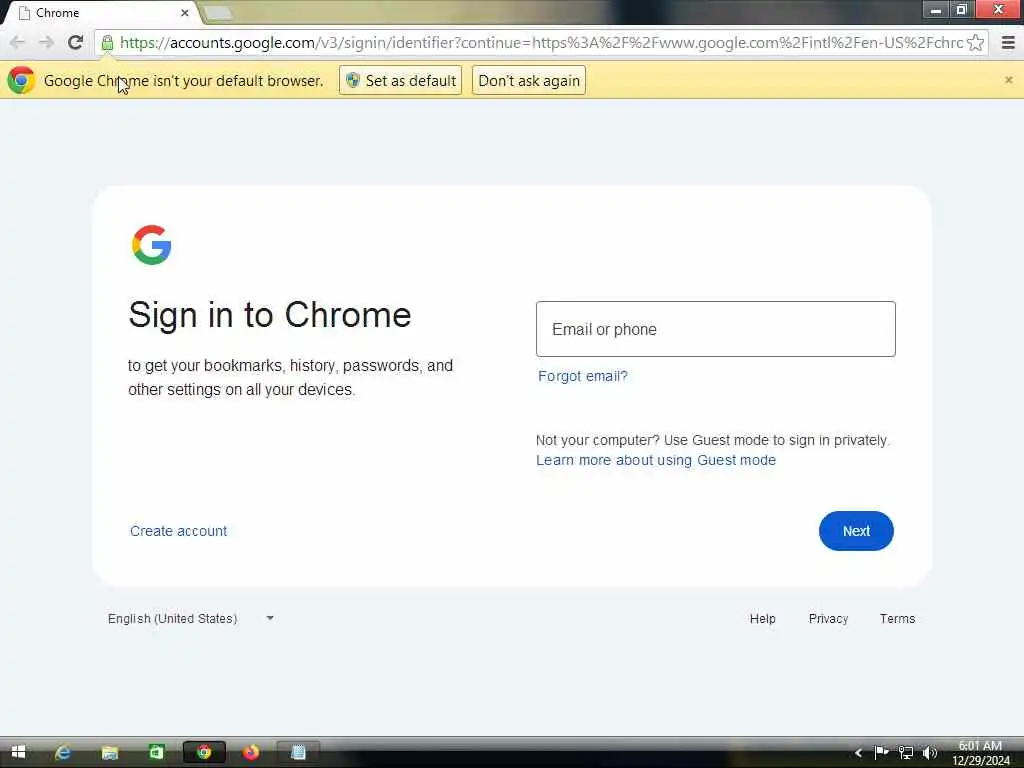Open the Chrome hamburger menu
The width and height of the screenshot is (1024, 768).
tap(1008, 43)
